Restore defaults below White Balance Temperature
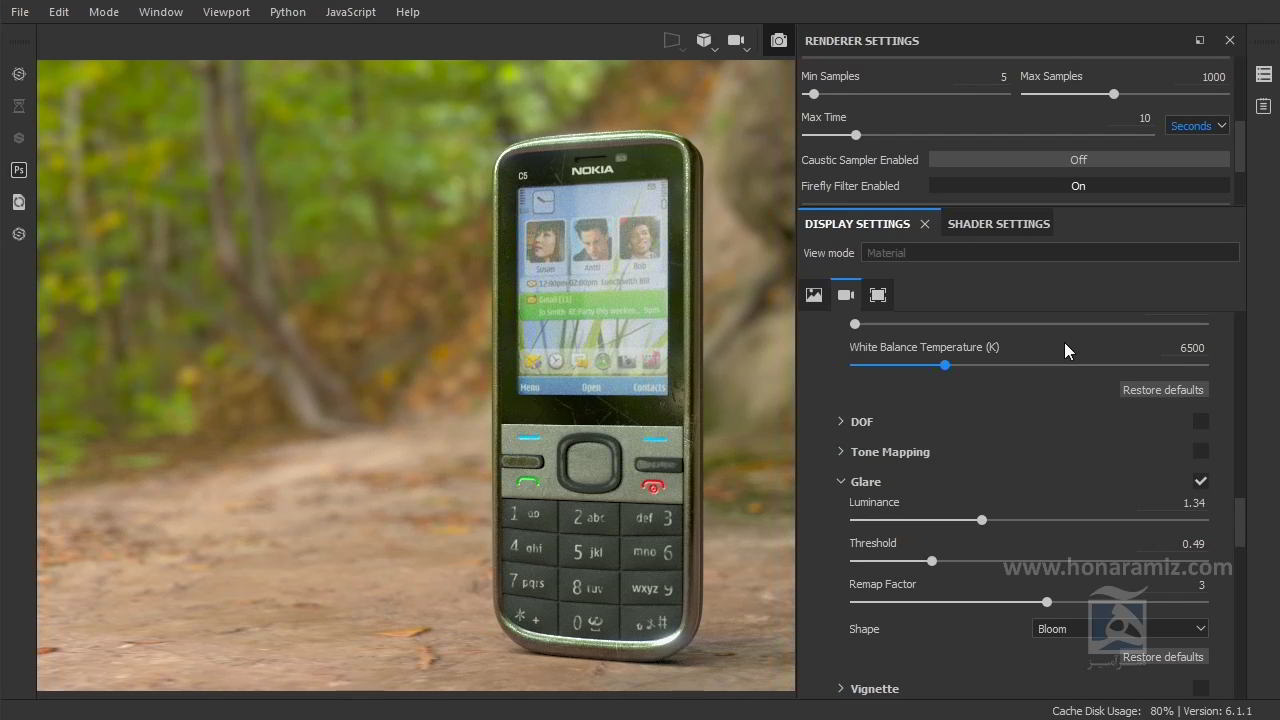The width and height of the screenshot is (1280, 720). click(x=1163, y=390)
